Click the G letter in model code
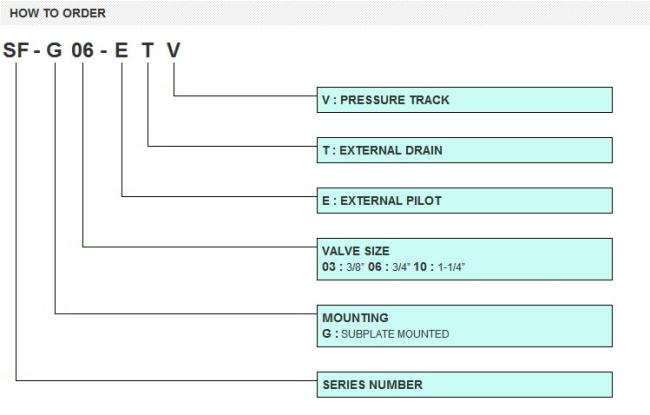650x415 pixels. [x=54, y=50]
